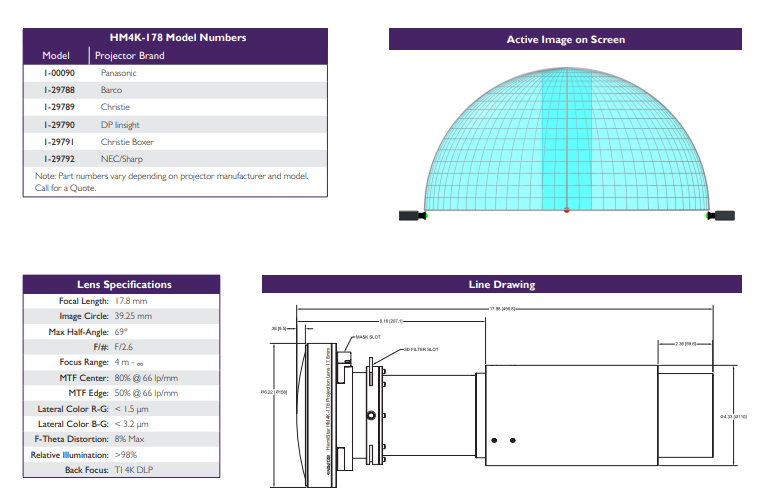Click model number 1-00090
This screenshot has height=495, width=784.
point(59,73)
